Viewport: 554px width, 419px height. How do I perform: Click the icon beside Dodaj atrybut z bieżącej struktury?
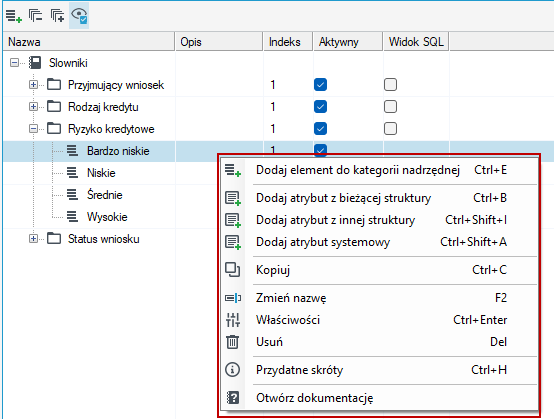[x=233, y=198]
